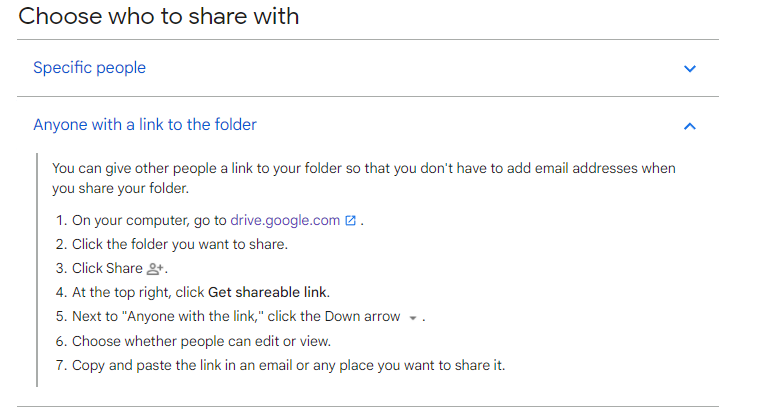The width and height of the screenshot is (758, 412).
Task: Collapse the Anyone with a link chevron
Action: pyautogui.click(x=690, y=126)
